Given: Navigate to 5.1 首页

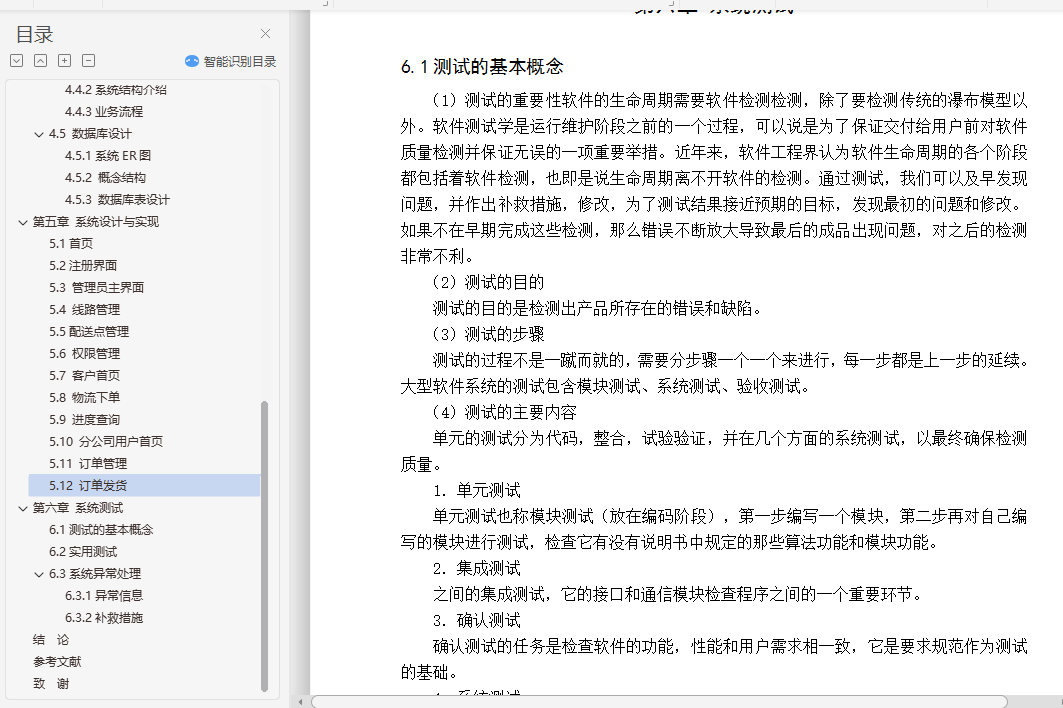Looking at the screenshot, I should [71, 243].
